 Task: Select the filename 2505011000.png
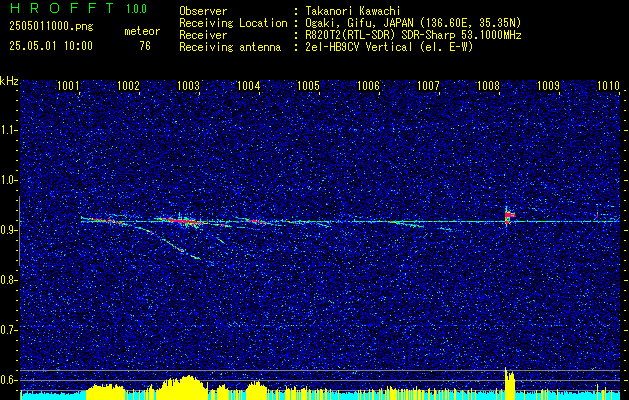click(x=51, y=27)
